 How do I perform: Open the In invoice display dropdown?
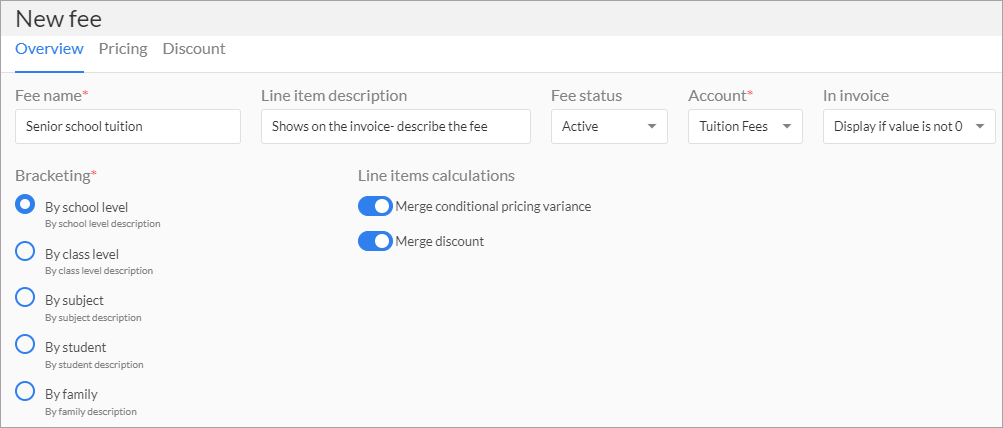(x=909, y=126)
